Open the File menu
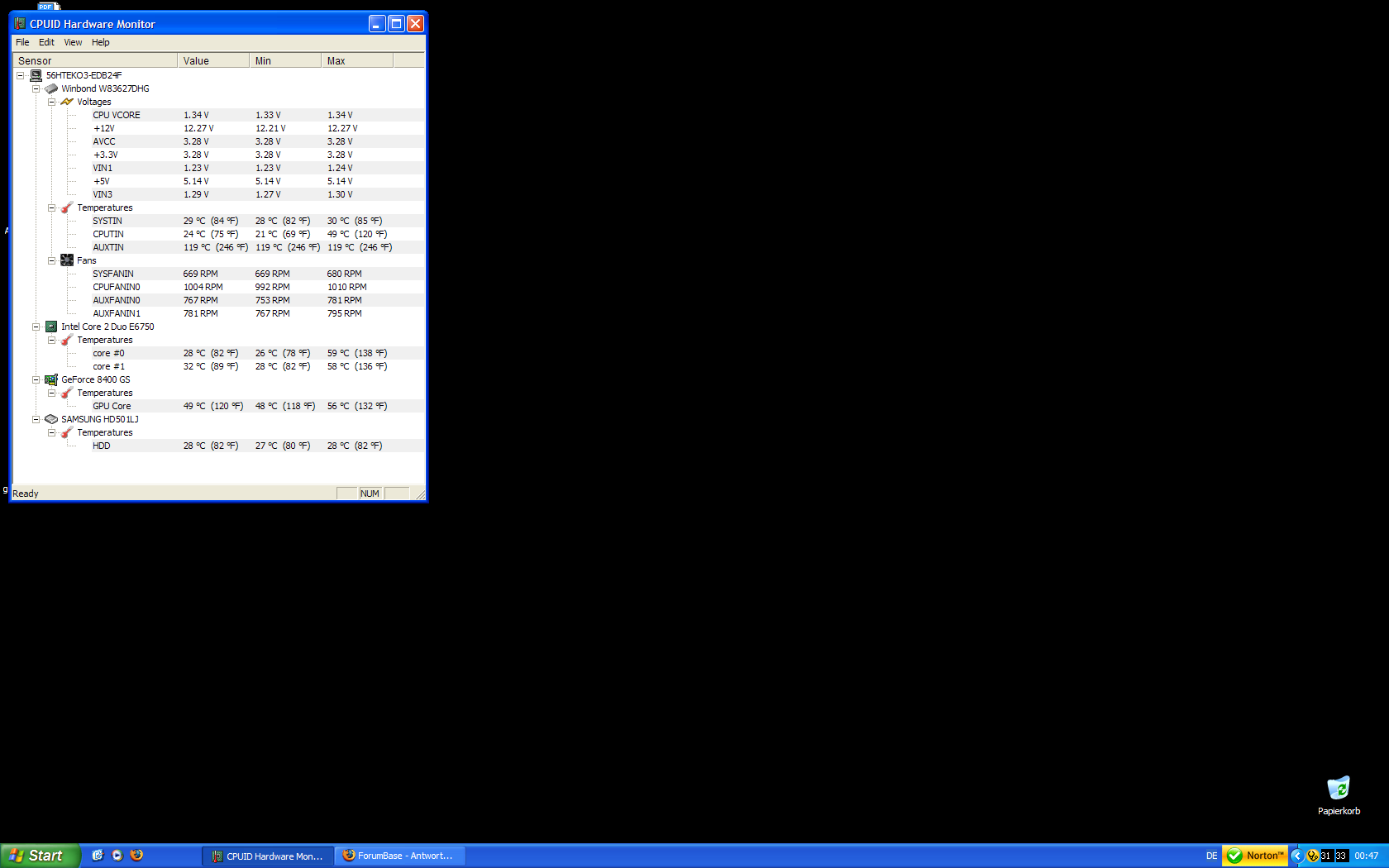 click(22, 42)
